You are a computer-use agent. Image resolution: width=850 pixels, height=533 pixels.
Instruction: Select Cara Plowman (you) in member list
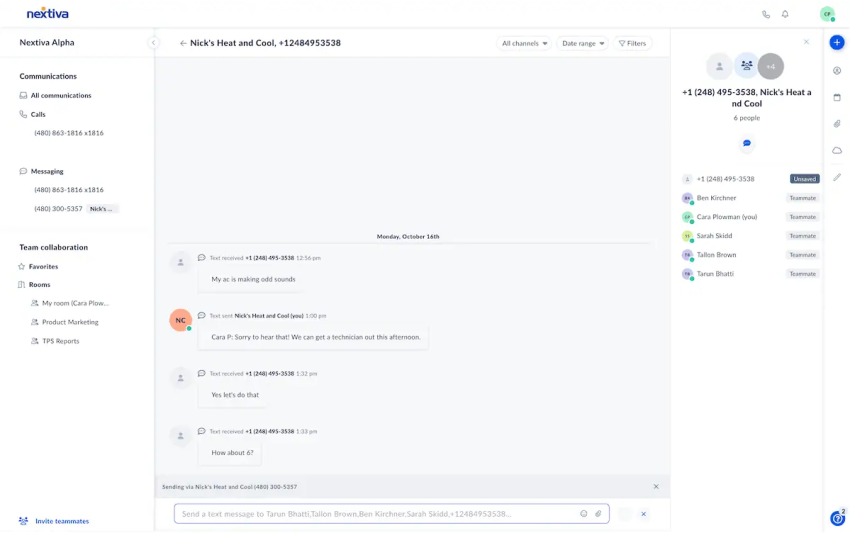pyautogui.click(x=726, y=217)
